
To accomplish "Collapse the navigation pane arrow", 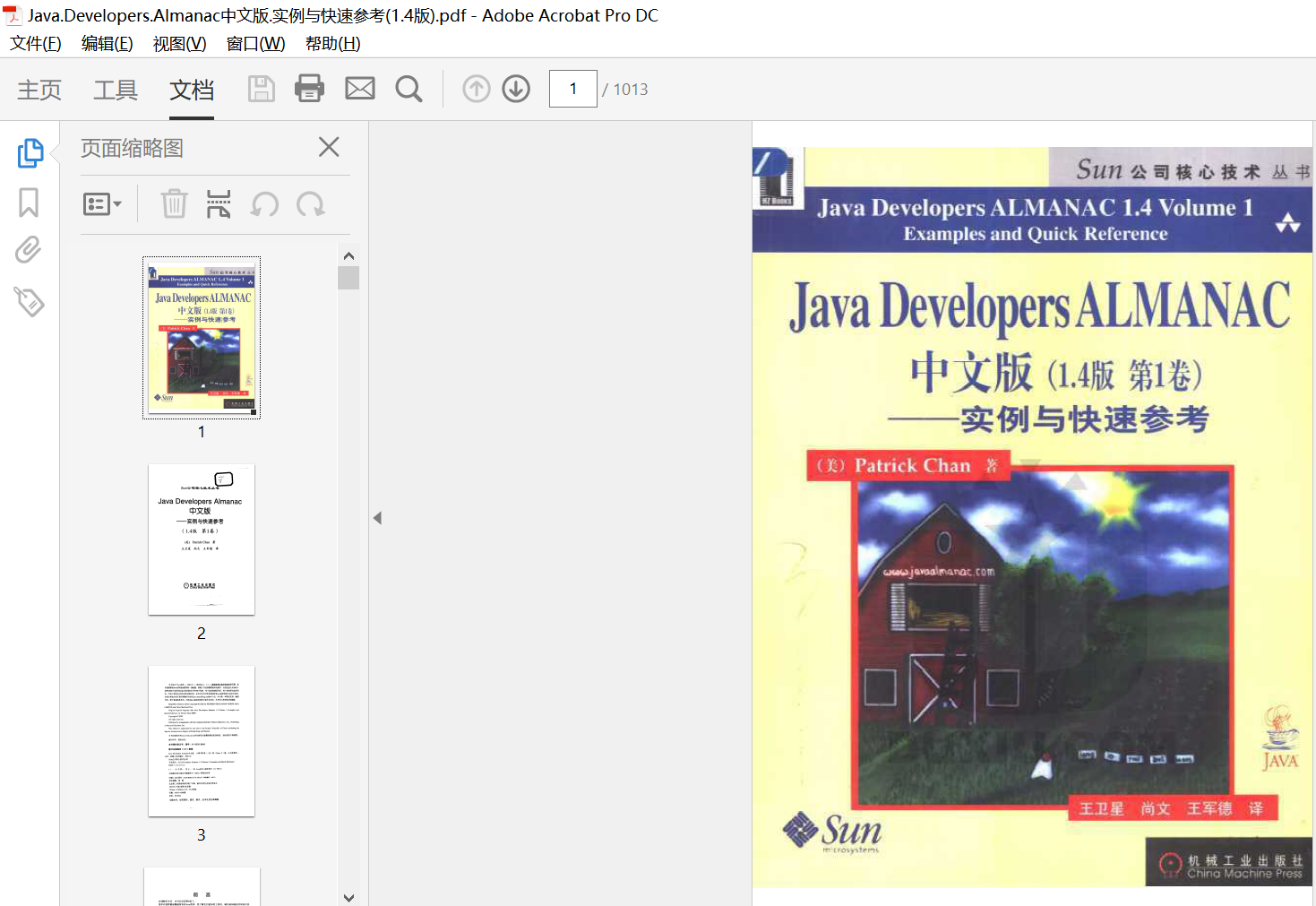I will point(378,518).
